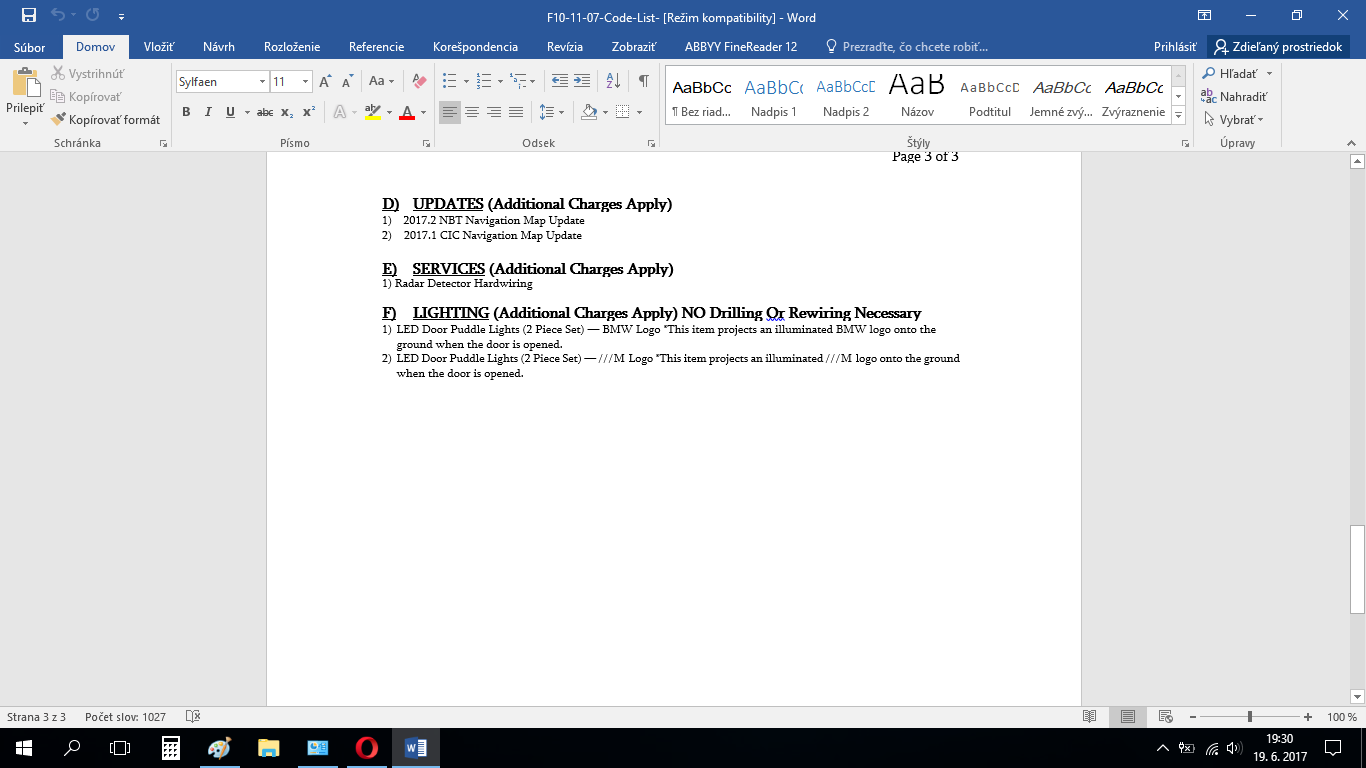Screen dimensions: 1366x768
Task: Expand the Styles gallery more arrow
Action: (x=1179, y=116)
